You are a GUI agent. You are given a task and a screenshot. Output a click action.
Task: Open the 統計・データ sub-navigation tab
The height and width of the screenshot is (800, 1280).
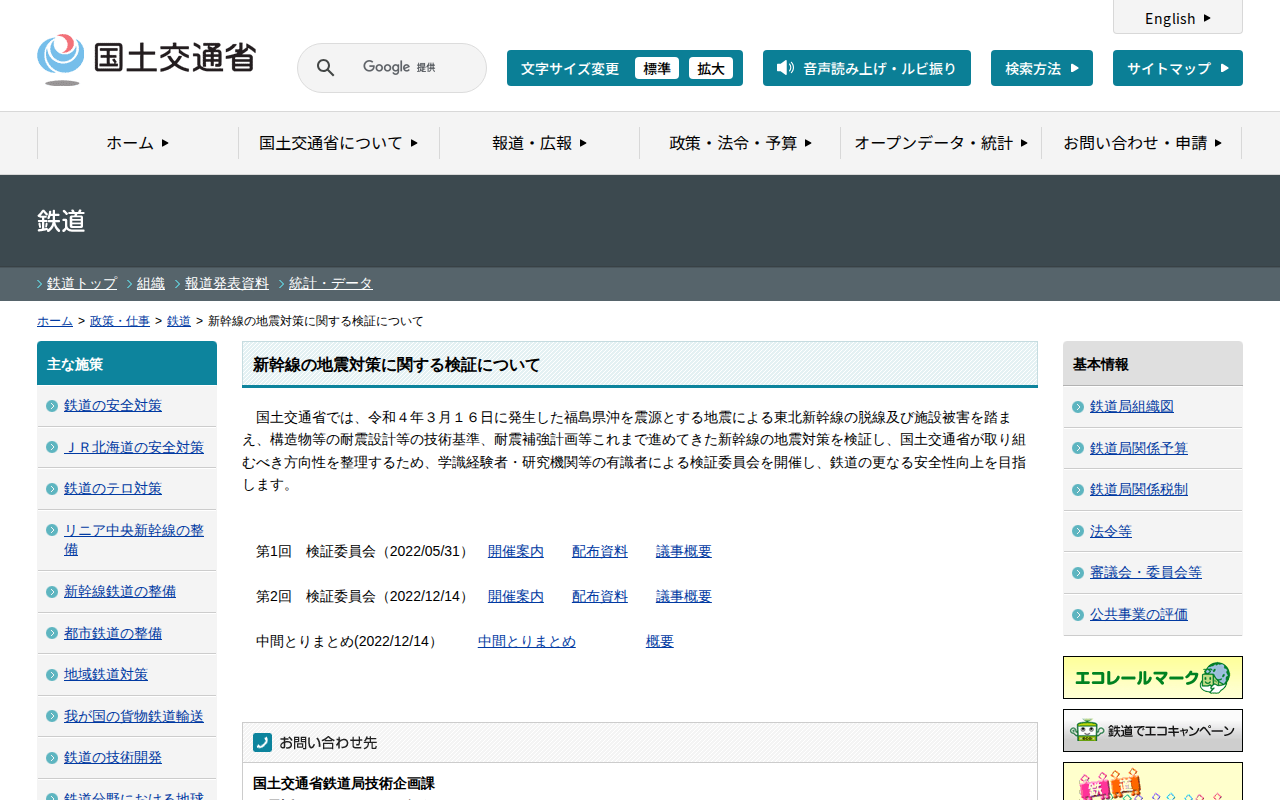point(330,283)
